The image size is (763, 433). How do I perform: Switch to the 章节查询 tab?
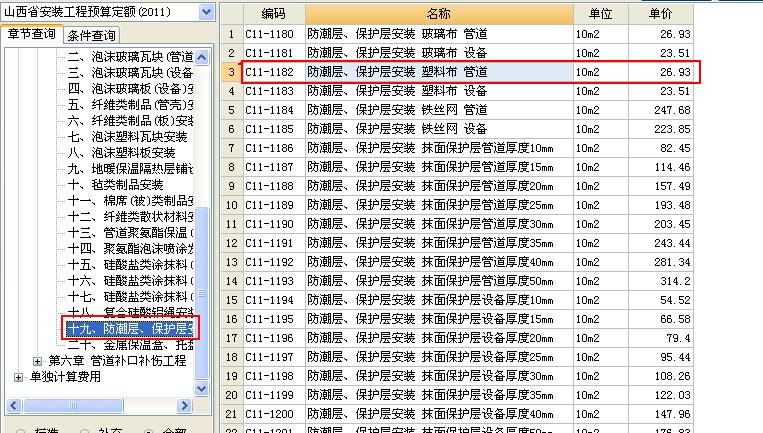coord(32,34)
